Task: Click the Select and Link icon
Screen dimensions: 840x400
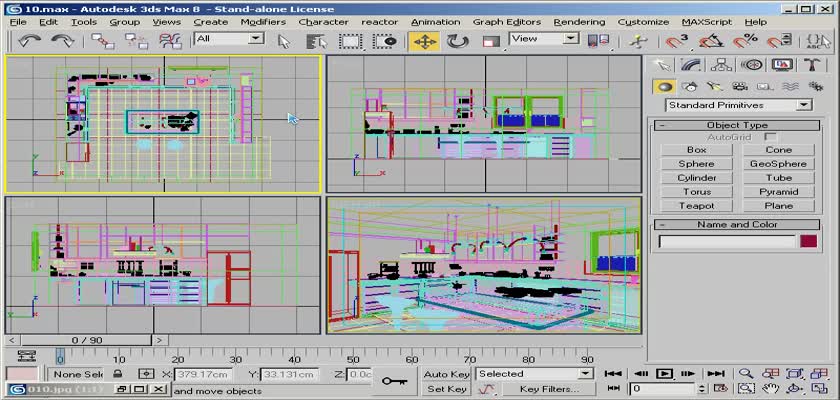Action: click(x=103, y=41)
